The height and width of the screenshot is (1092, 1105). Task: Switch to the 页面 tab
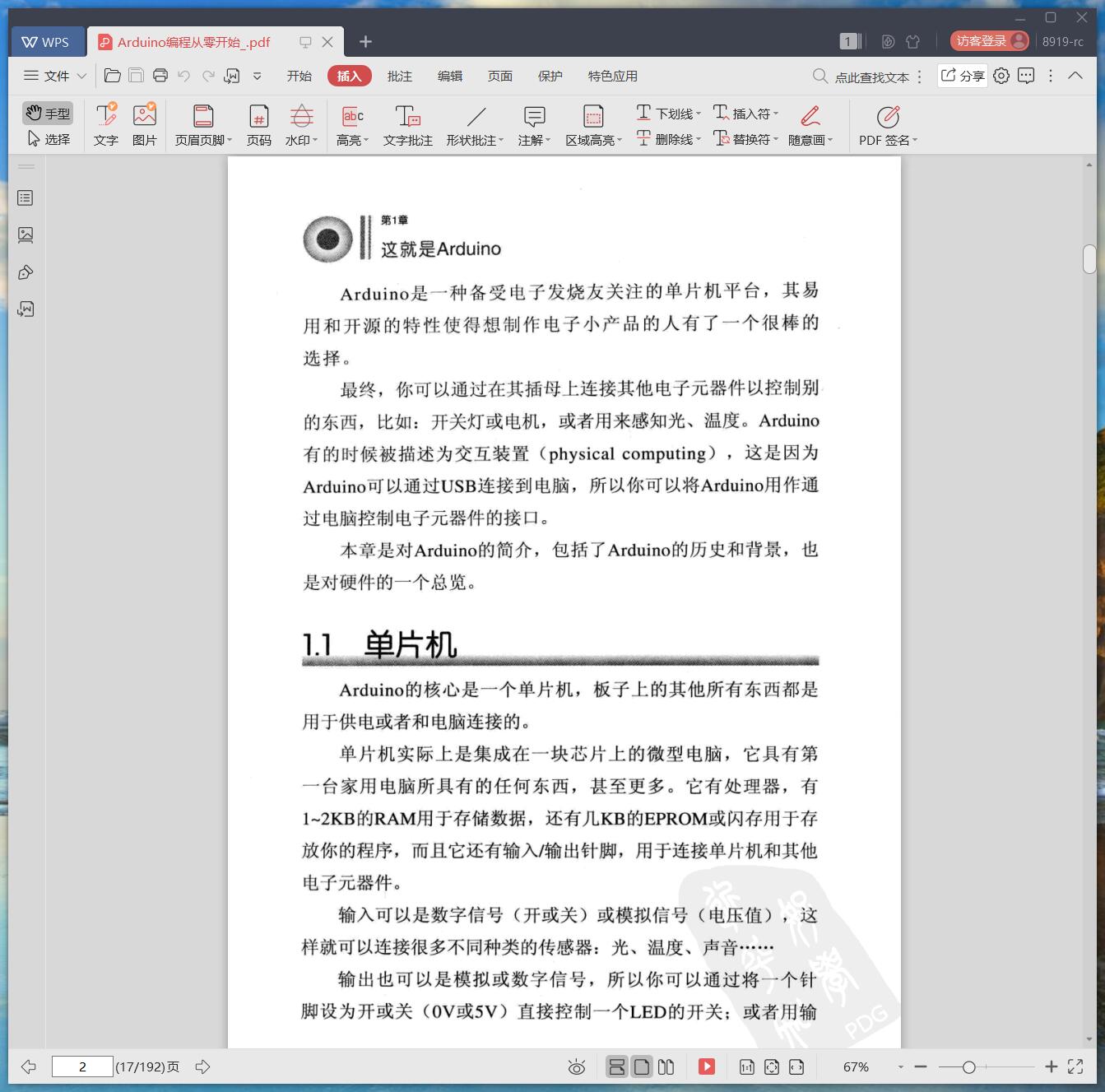click(x=500, y=76)
